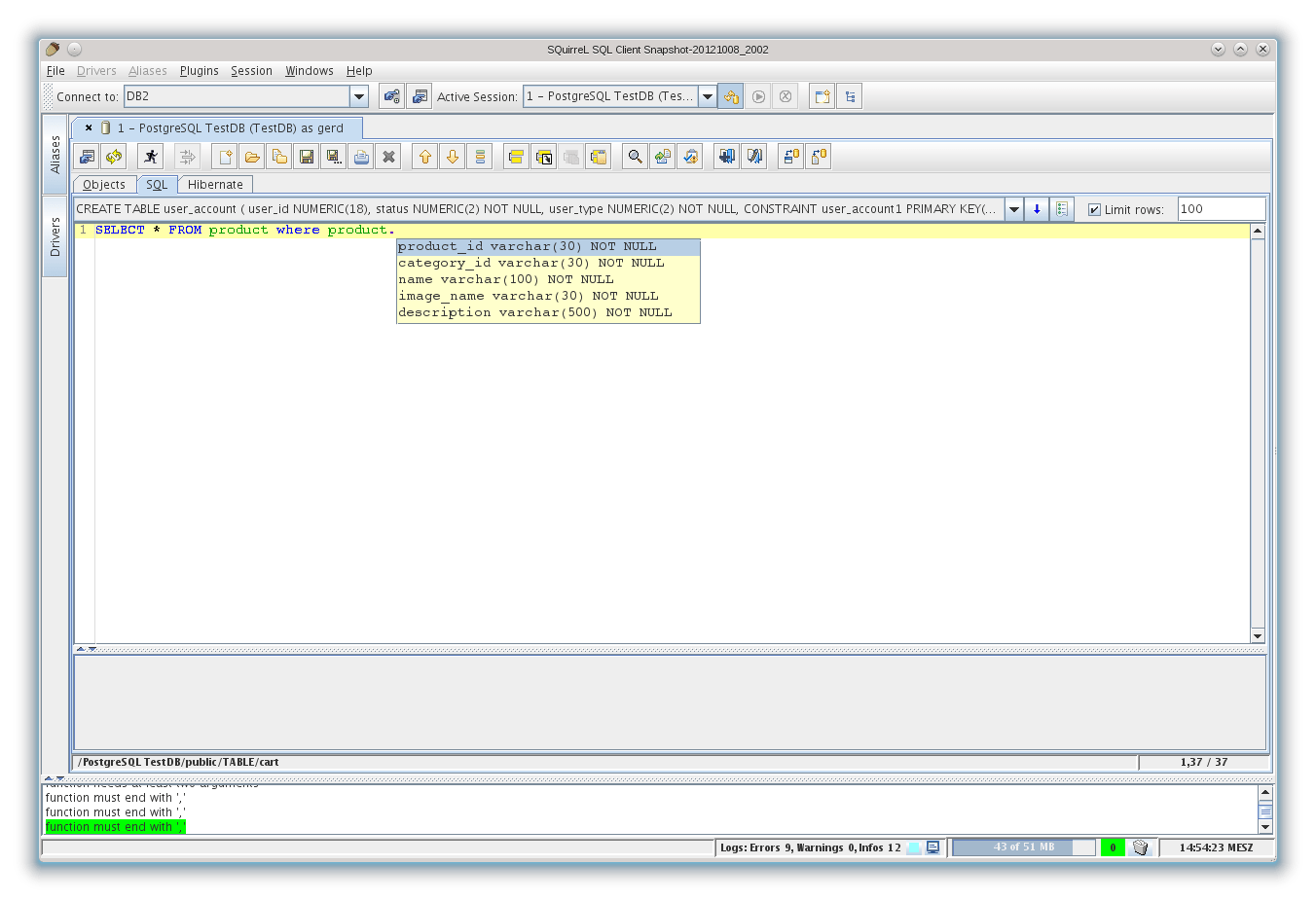Clear the SQL editor with the X icon
The image size is (1316, 901).
coord(388,156)
